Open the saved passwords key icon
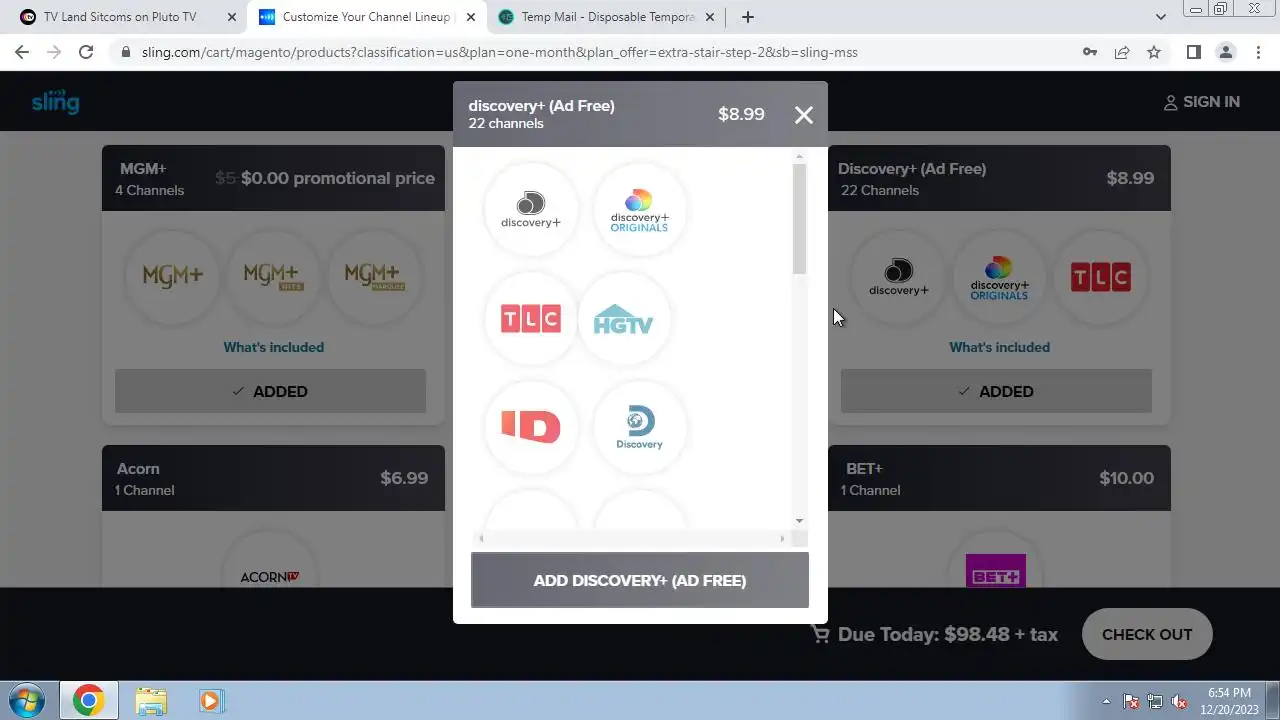Screen dimensions: 1280x720 point(1090,52)
